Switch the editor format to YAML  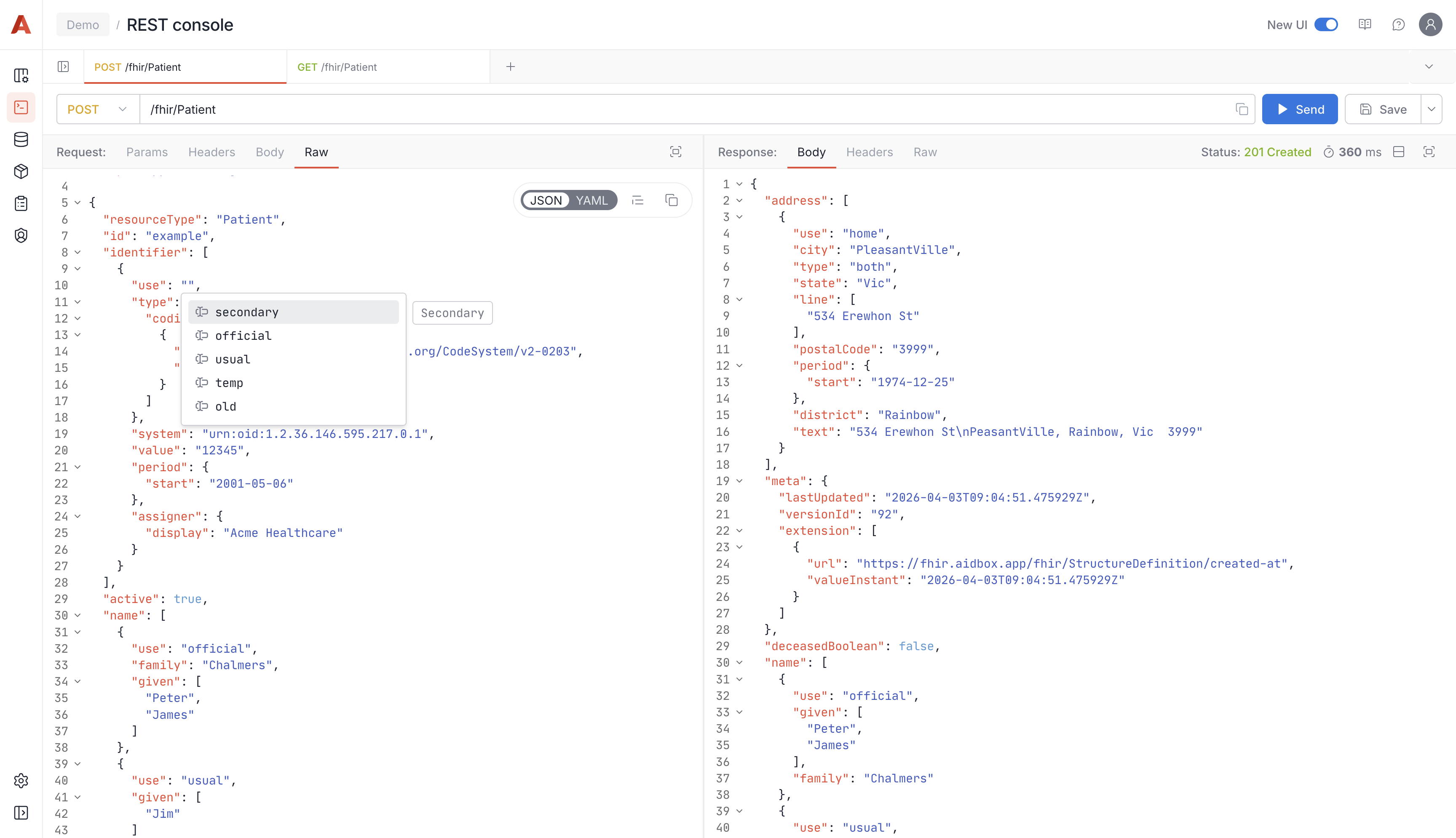coord(591,200)
